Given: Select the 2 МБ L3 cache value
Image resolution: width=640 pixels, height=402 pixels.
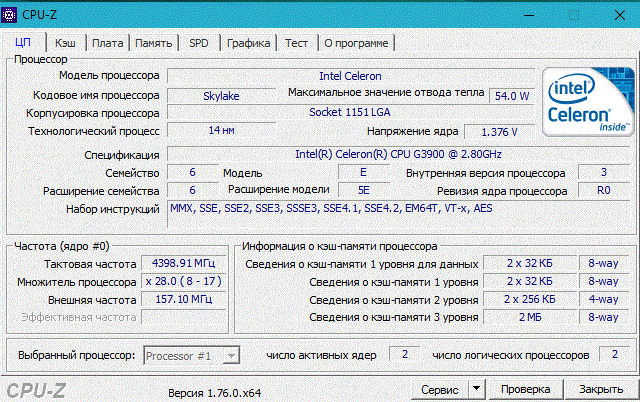Looking at the screenshot, I should (x=530, y=317).
